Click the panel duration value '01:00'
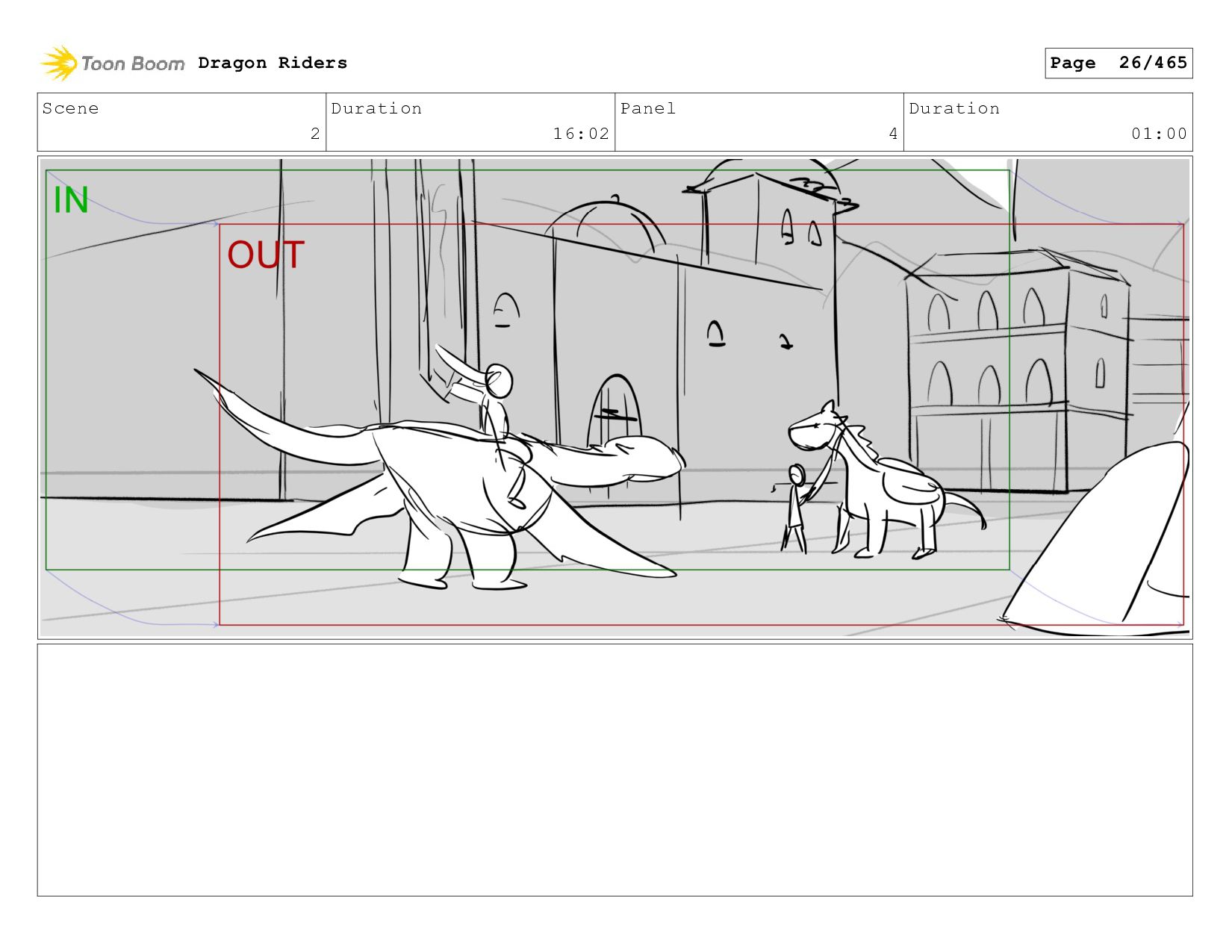This screenshot has height=952, width=1232. coord(1159,134)
